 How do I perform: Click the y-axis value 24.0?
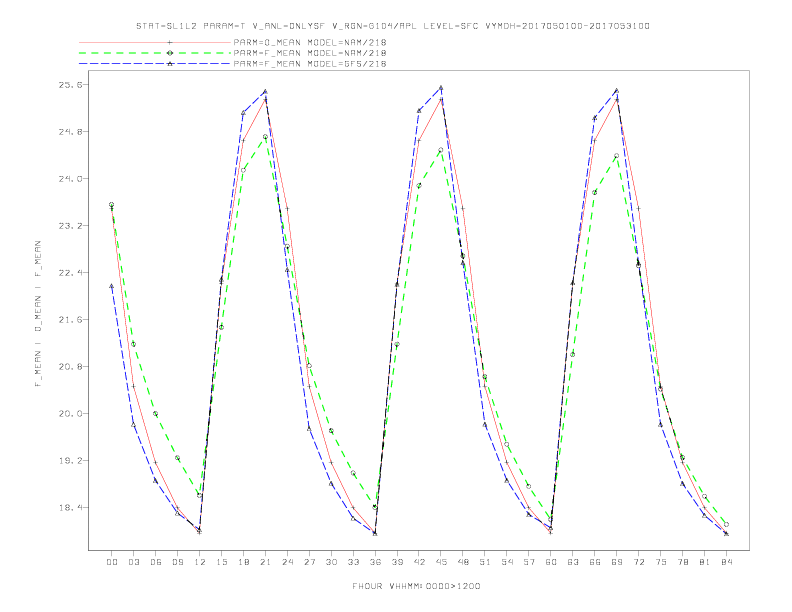pyautogui.click(x=71, y=179)
